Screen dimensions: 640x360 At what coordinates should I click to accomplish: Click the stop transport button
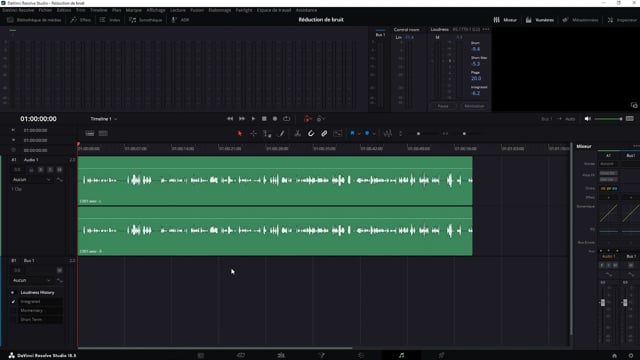point(264,119)
